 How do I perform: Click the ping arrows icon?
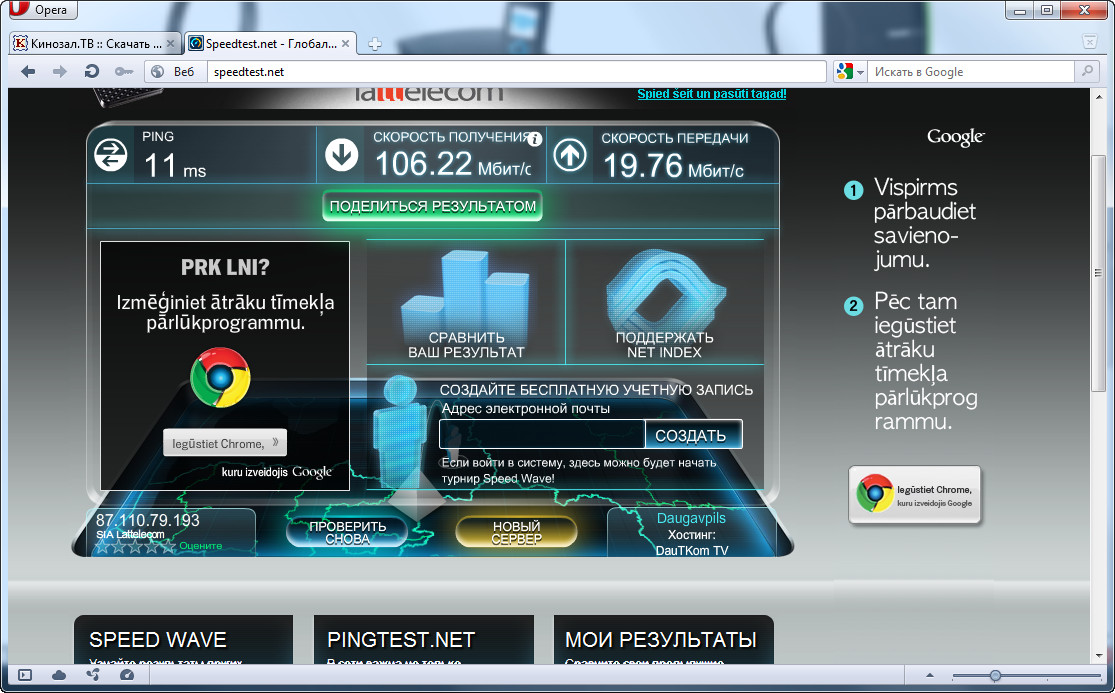tap(110, 155)
